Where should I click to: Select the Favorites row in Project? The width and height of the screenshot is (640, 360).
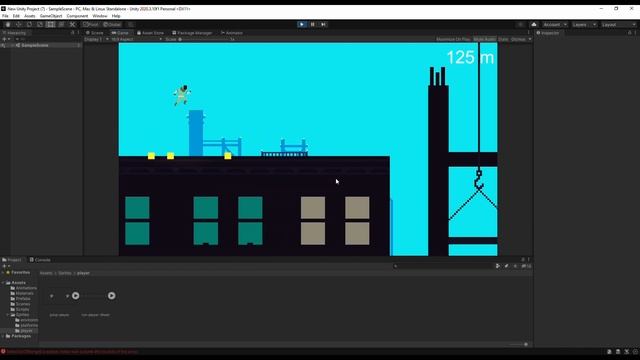pos(18,272)
